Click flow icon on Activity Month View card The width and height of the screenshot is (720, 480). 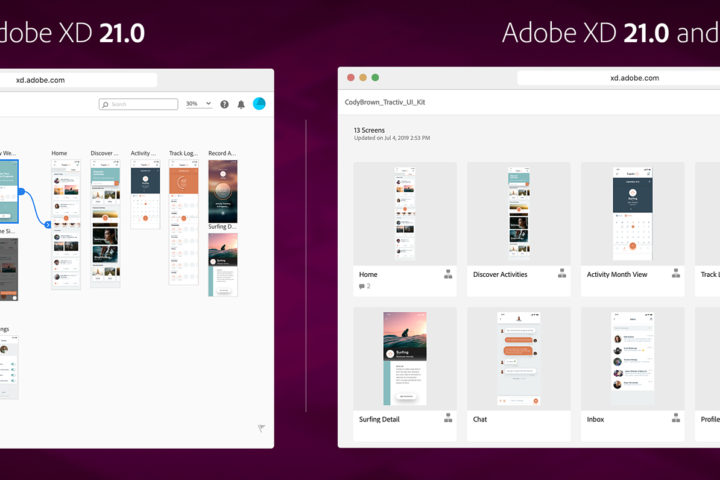(x=676, y=273)
